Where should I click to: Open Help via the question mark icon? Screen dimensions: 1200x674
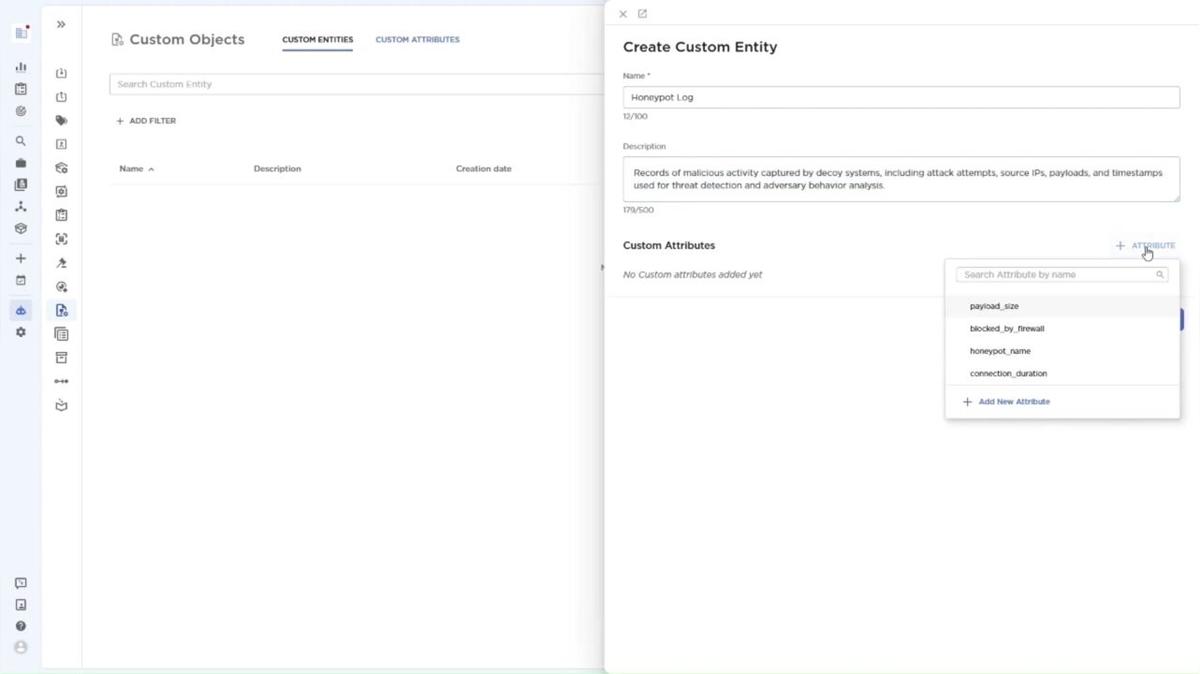point(20,625)
